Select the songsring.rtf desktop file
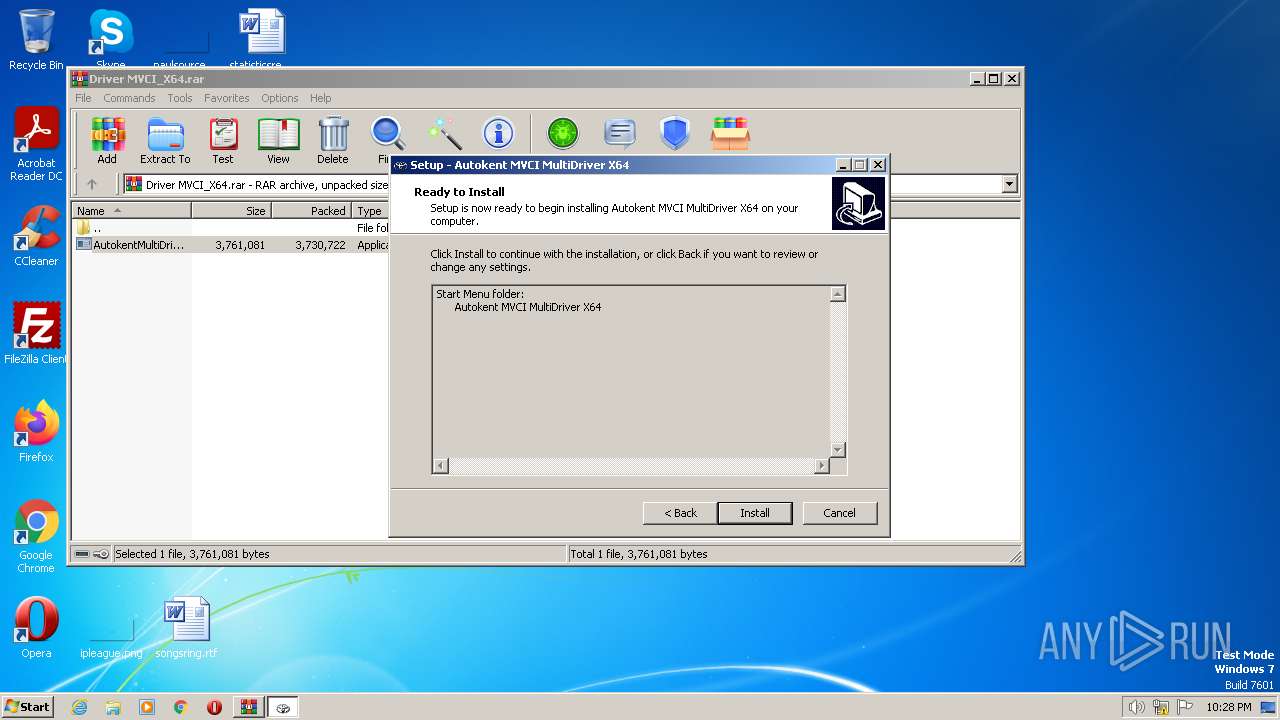The height and width of the screenshot is (720, 1280). click(x=186, y=628)
